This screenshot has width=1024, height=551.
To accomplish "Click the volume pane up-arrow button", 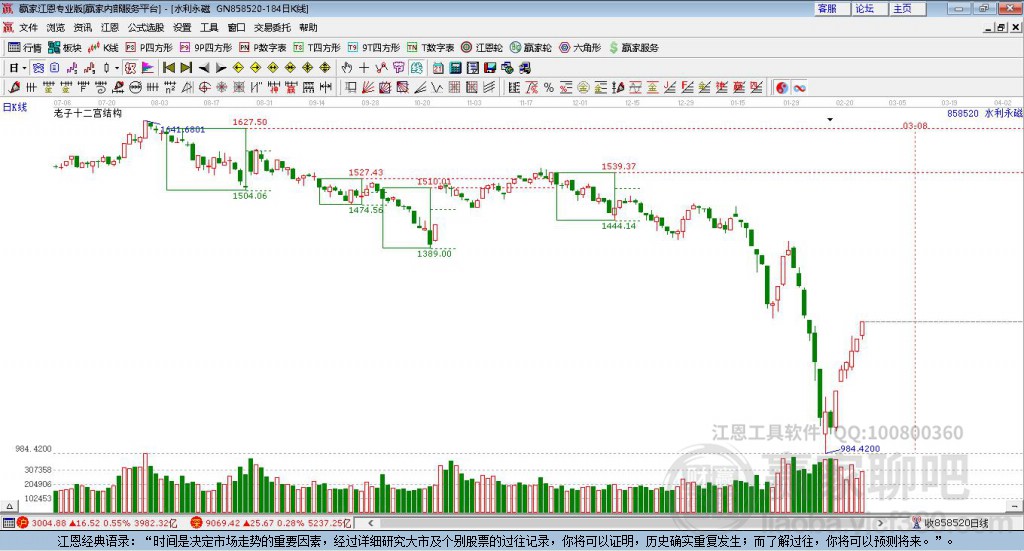I will point(9,506).
